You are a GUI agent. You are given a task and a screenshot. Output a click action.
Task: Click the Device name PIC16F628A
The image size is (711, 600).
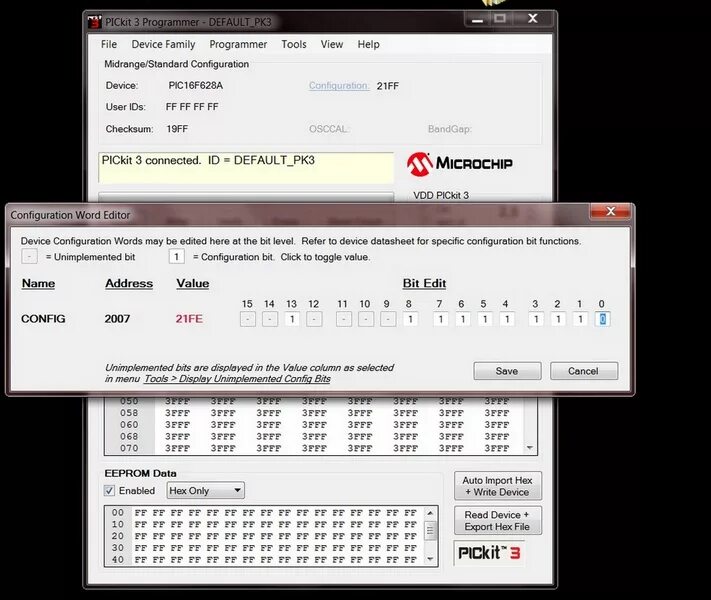[x=195, y=86]
